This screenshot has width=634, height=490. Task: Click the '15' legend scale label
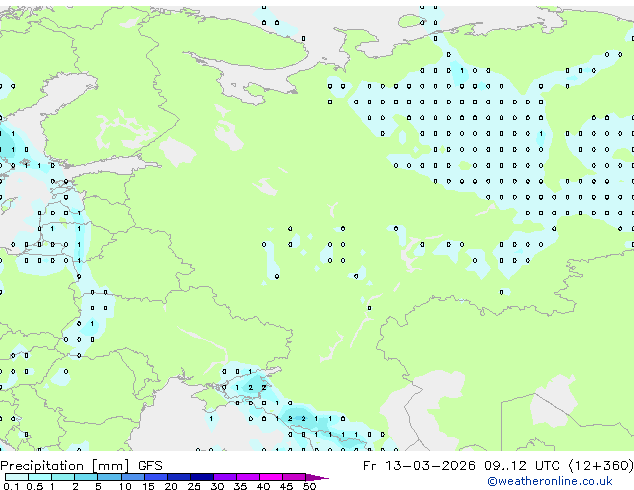148,486
